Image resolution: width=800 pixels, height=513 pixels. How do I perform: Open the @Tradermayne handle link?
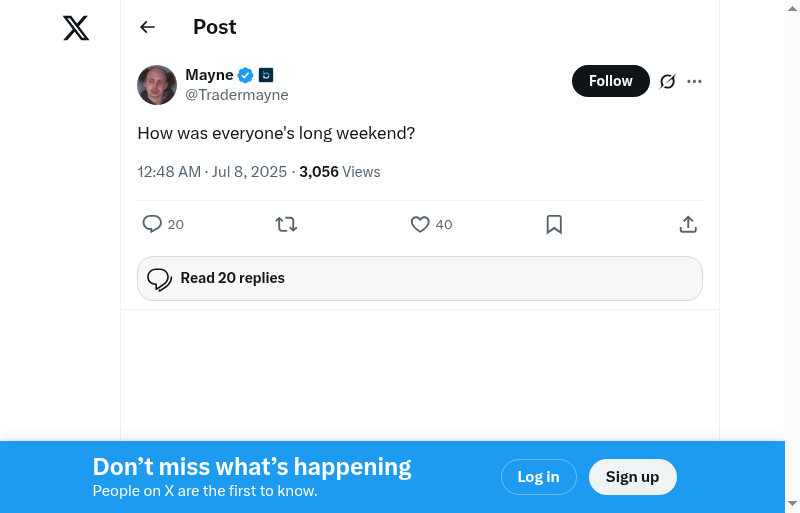237,95
